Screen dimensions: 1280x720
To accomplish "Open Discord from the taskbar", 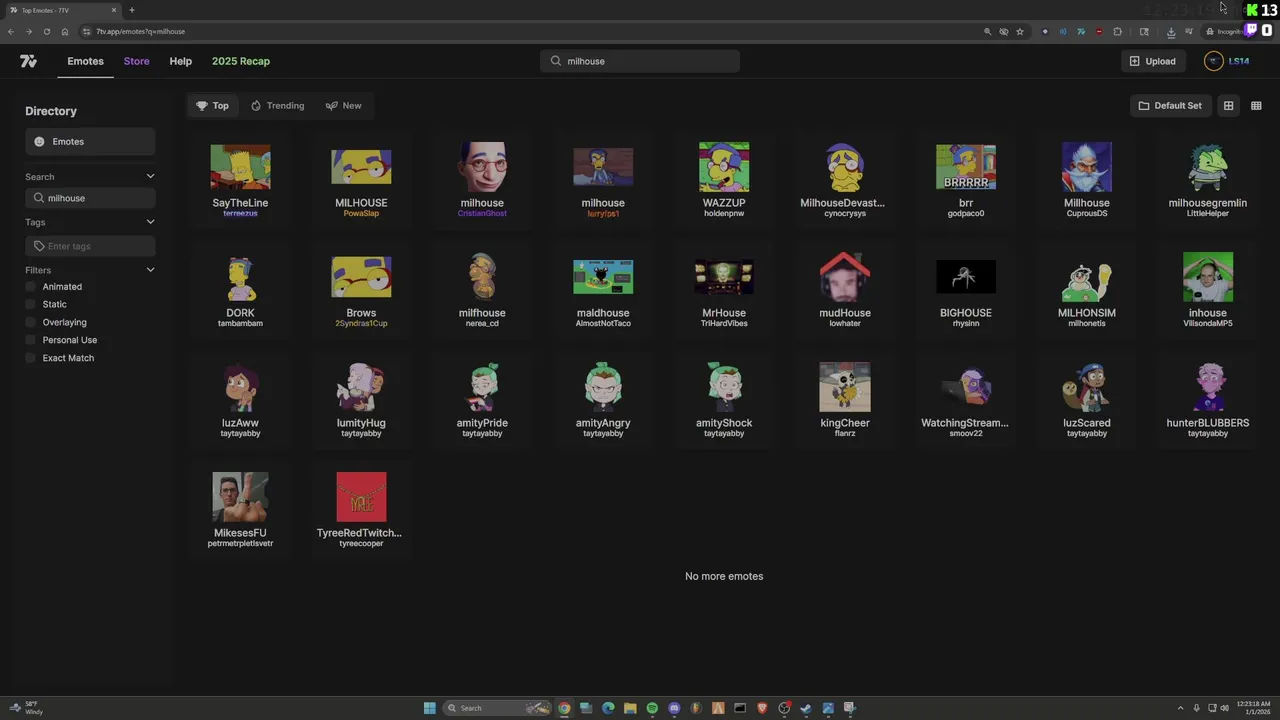I will tap(674, 708).
